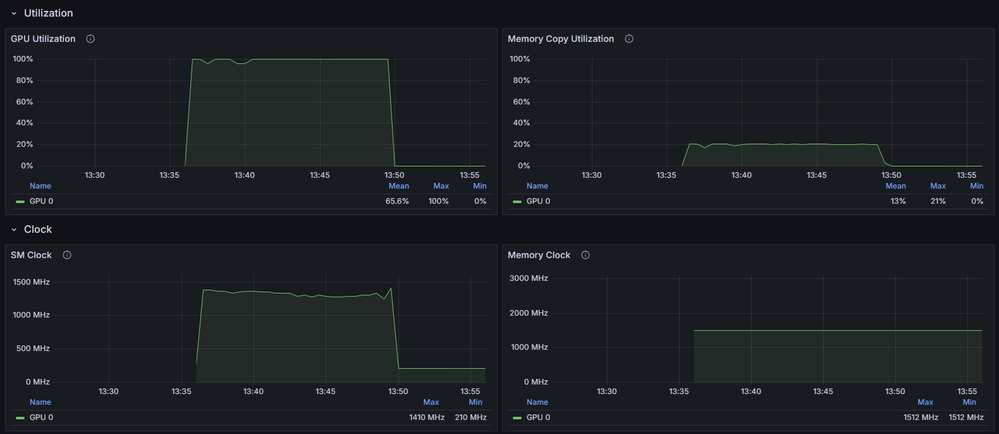Sort GPU Utilization legend by Max

[442, 186]
